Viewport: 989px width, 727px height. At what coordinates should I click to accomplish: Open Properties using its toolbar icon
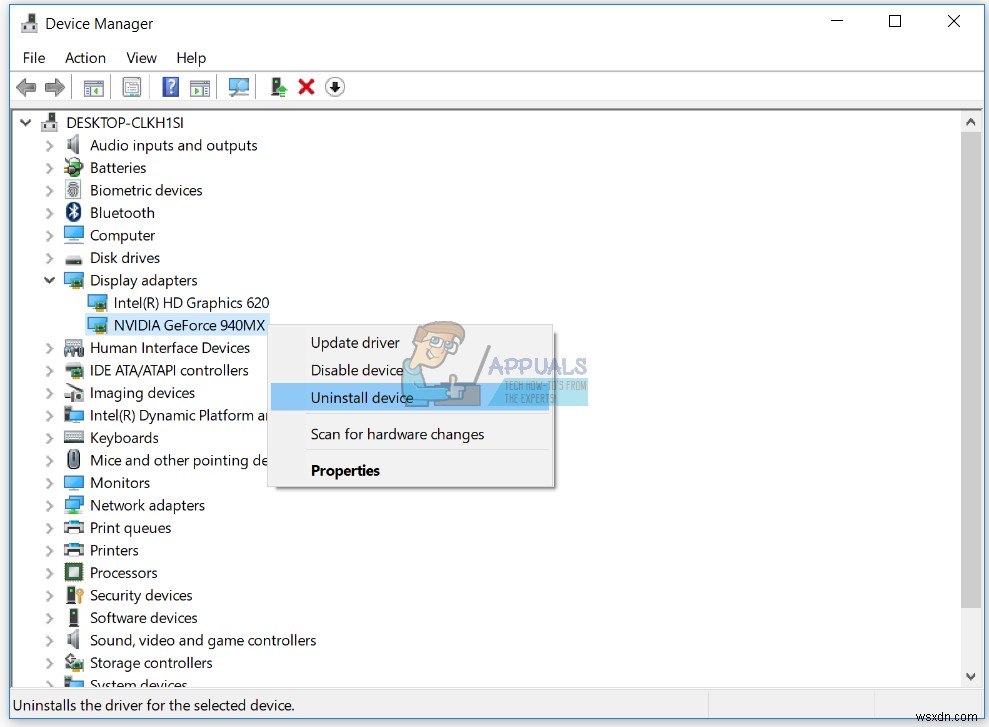tap(132, 87)
